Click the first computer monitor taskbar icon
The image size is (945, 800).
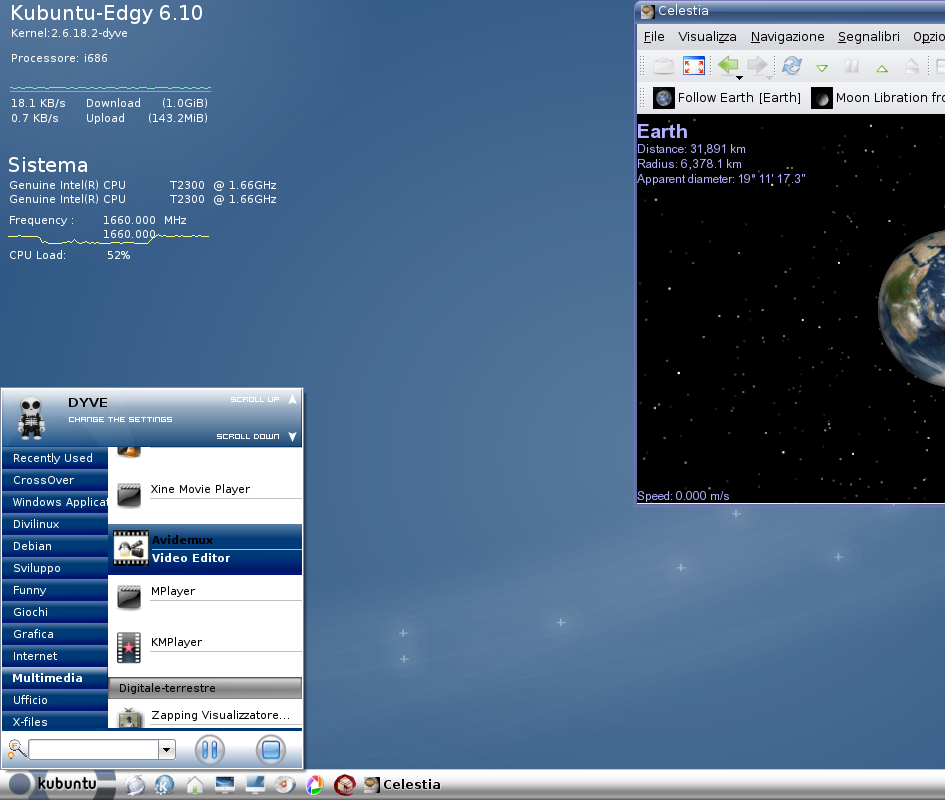pyautogui.click(x=225, y=784)
